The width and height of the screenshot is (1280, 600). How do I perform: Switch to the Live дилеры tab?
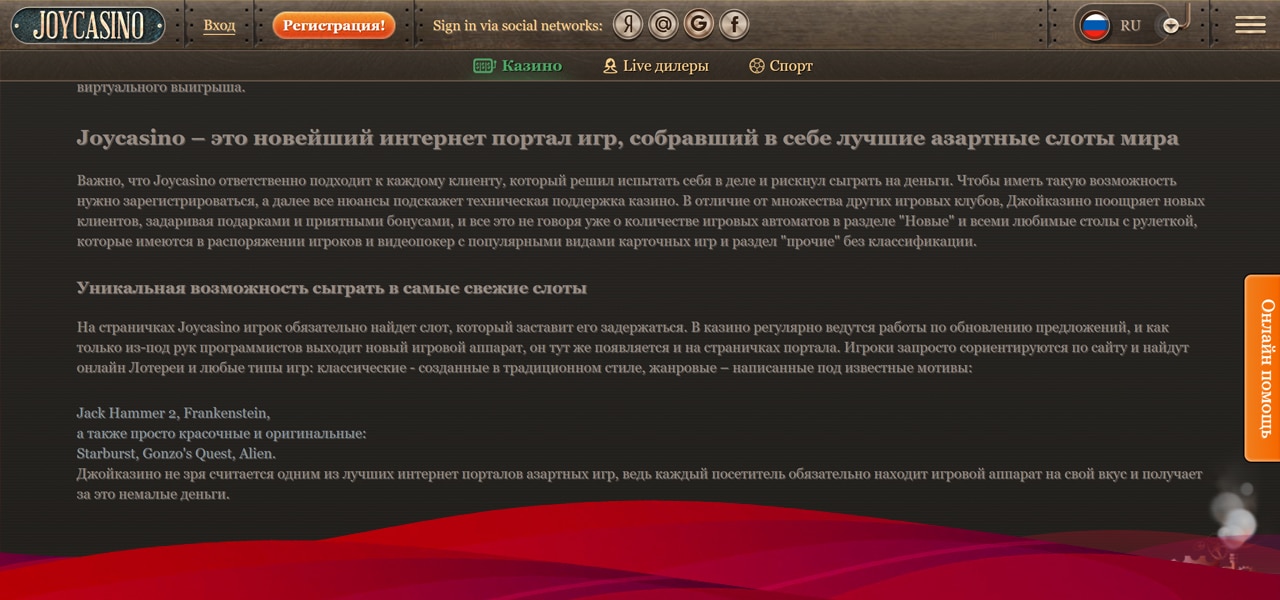666,65
